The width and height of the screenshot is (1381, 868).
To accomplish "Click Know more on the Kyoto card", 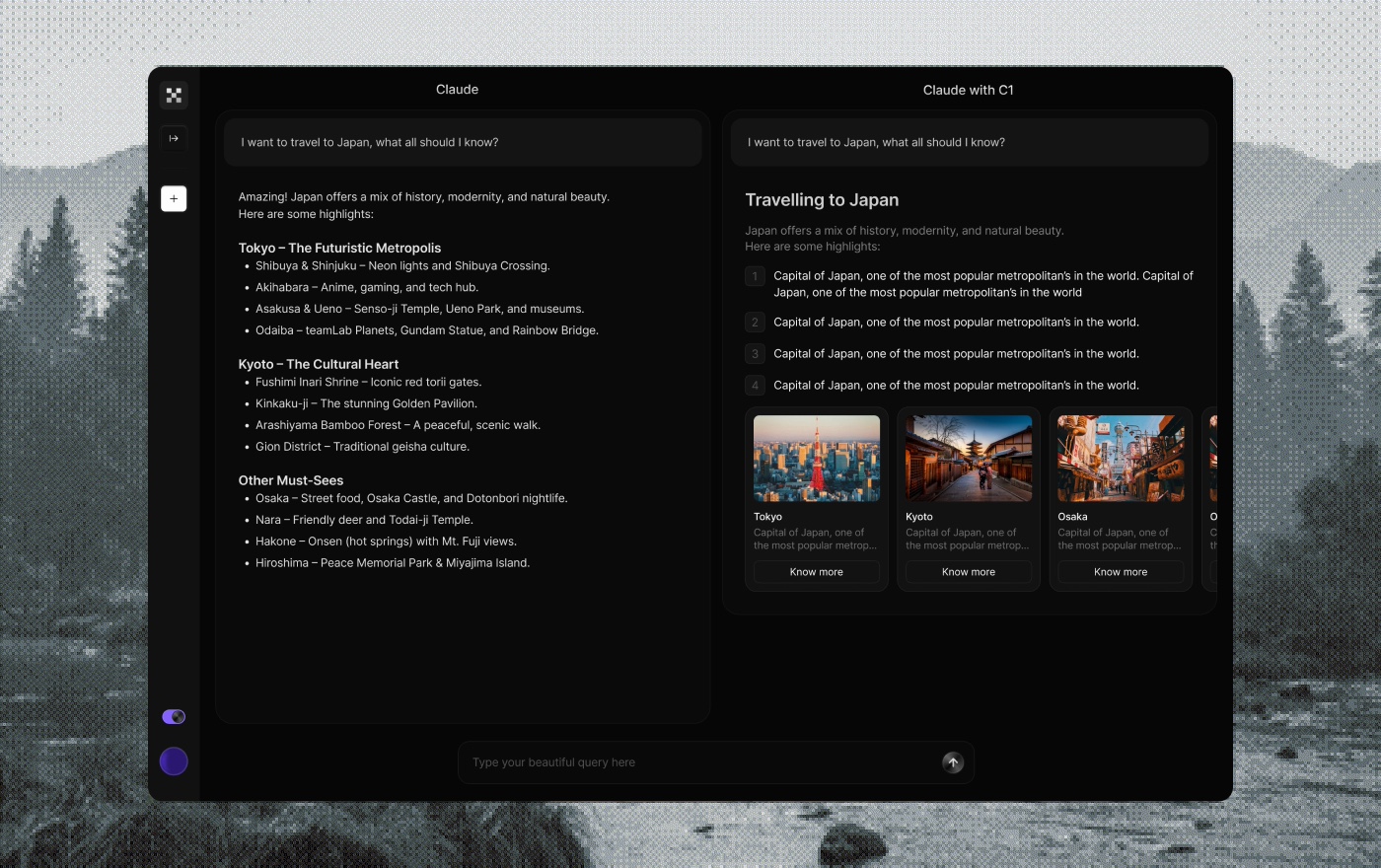I will tap(969, 572).
